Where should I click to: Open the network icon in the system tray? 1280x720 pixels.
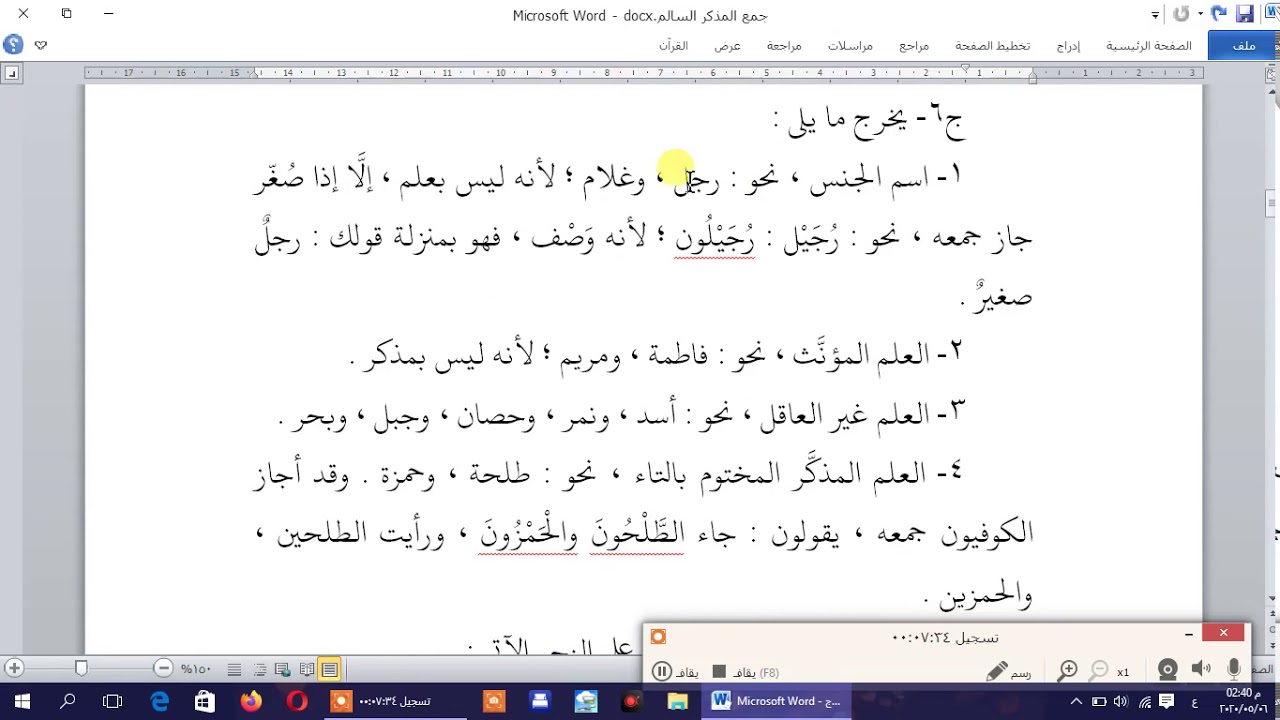tap(1145, 702)
